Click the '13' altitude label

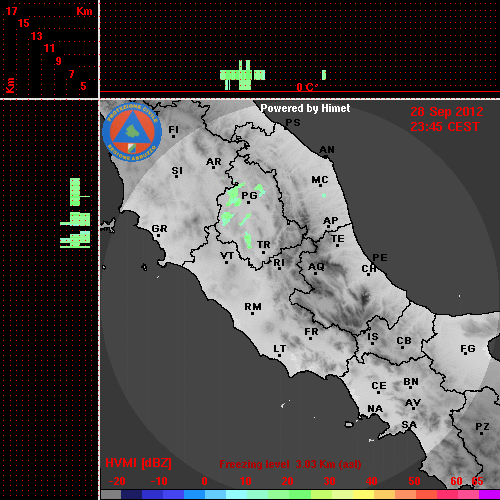[37, 36]
